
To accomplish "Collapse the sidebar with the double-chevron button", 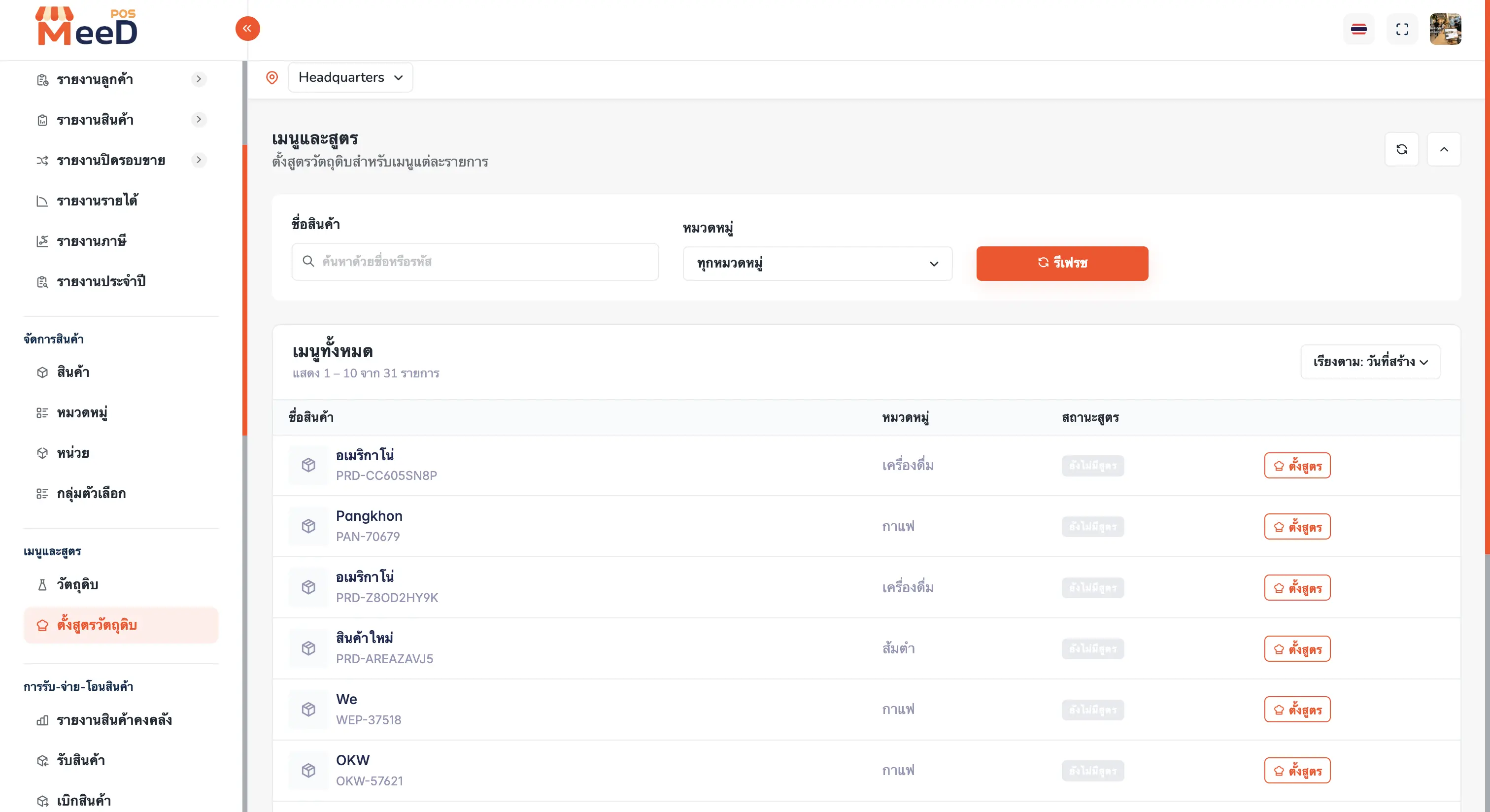I will pos(247,29).
